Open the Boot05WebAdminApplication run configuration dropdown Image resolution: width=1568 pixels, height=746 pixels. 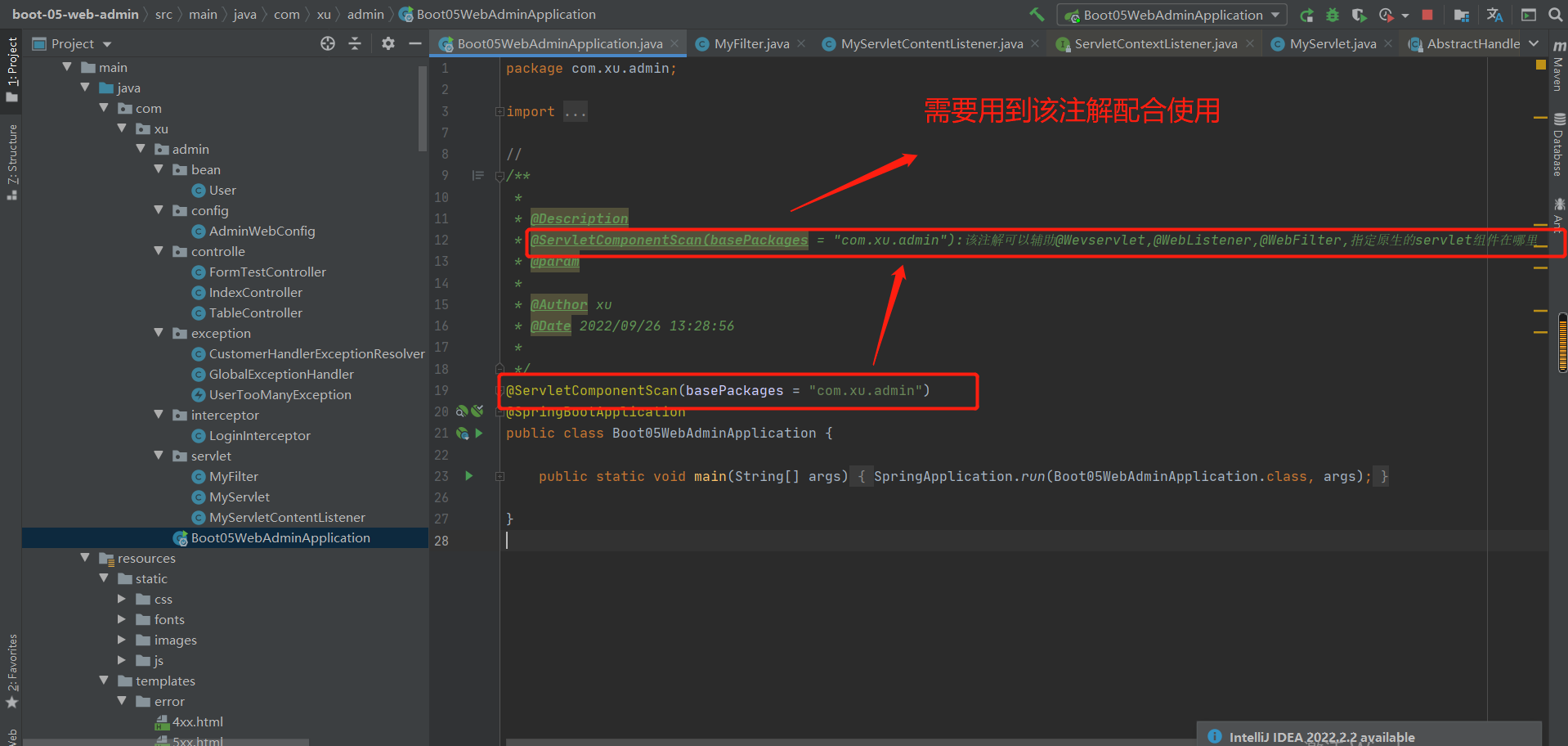click(x=1172, y=15)
